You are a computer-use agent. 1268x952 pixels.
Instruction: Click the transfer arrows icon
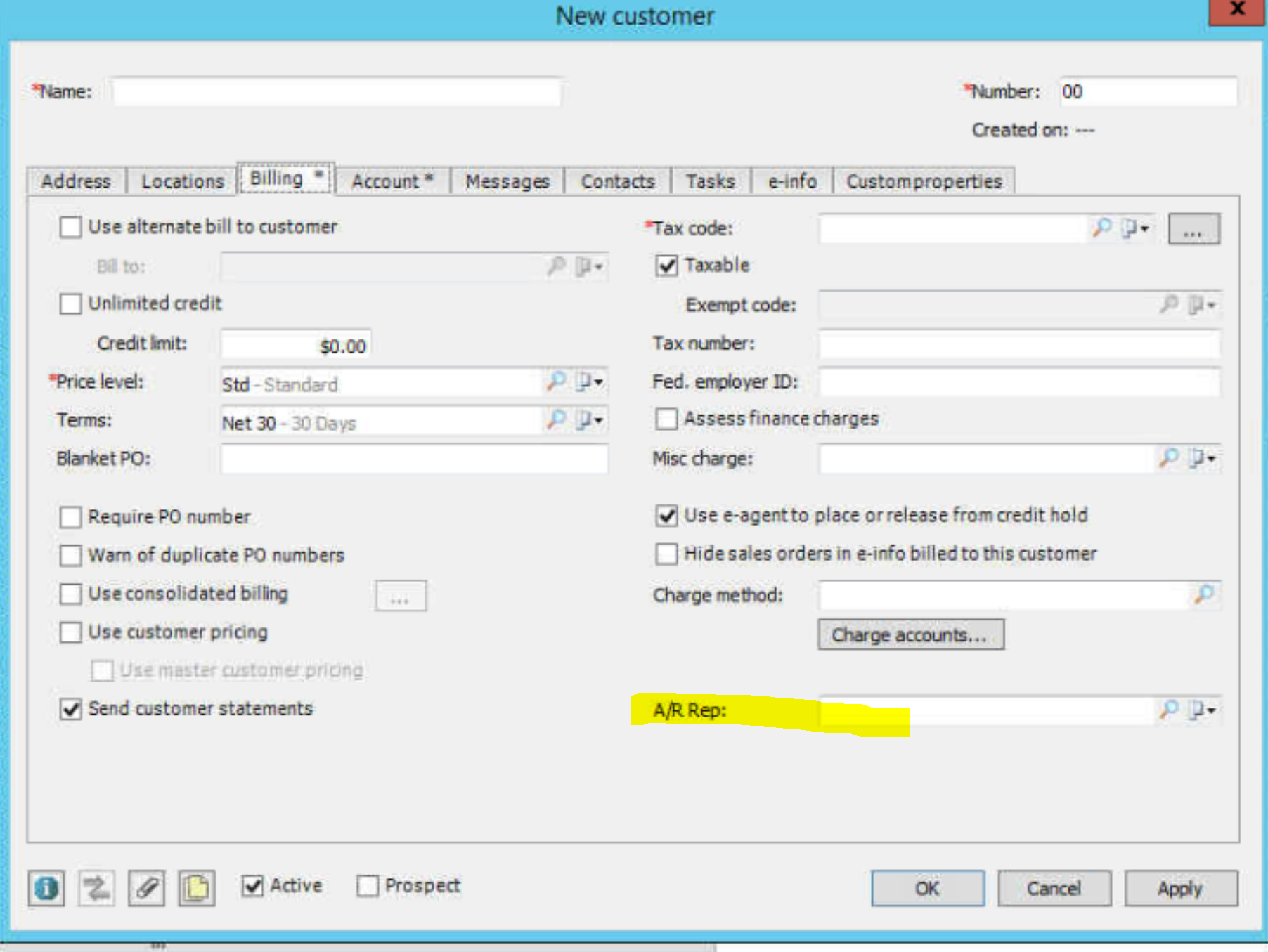pyautogui.click(x=96, y=888)
